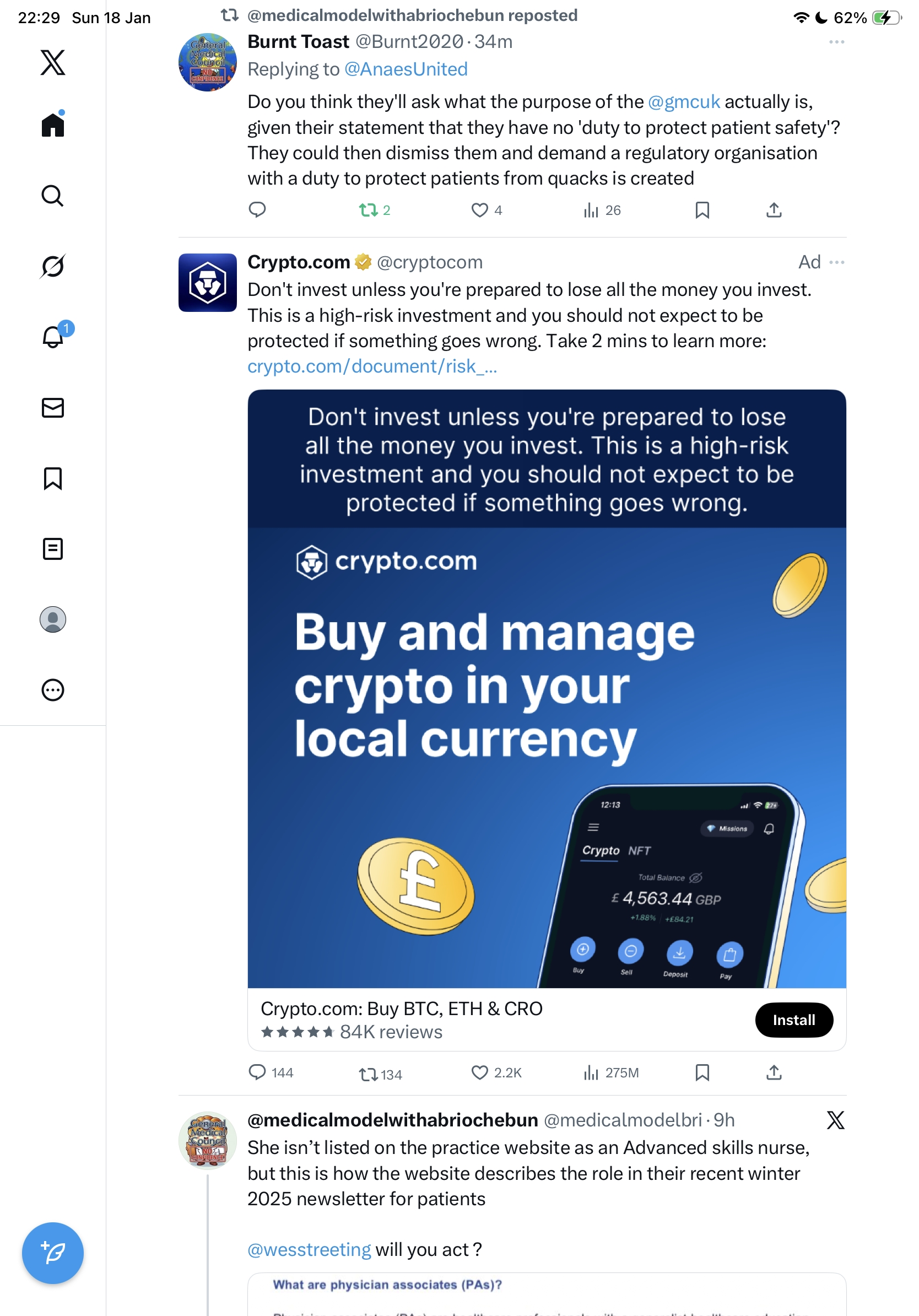Viewport: 919px width, 1316px height.
Task: Open more options on Burnt Toast post
Action: [x=836, y=42]
